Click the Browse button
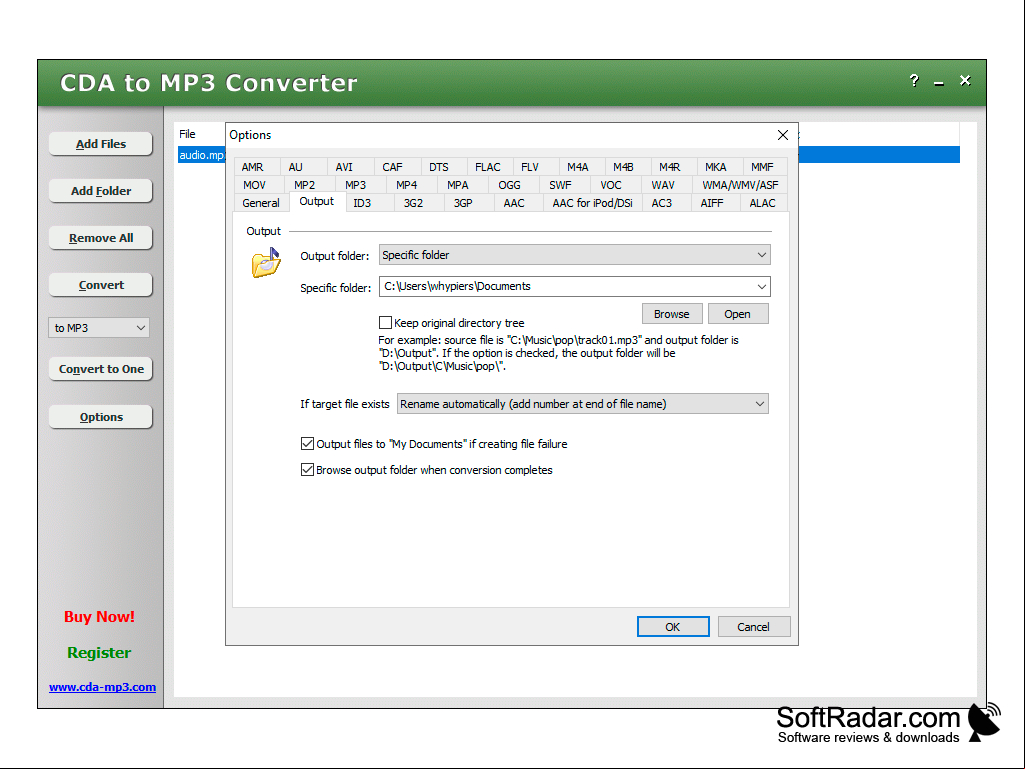Image resolution: width=1025 pixels, height=769 pixels. point(672,314)
